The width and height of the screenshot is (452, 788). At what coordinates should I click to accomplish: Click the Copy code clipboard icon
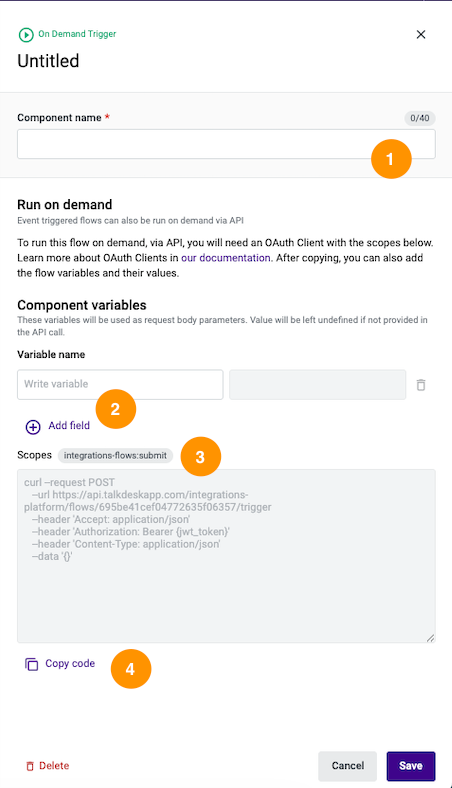32,664
